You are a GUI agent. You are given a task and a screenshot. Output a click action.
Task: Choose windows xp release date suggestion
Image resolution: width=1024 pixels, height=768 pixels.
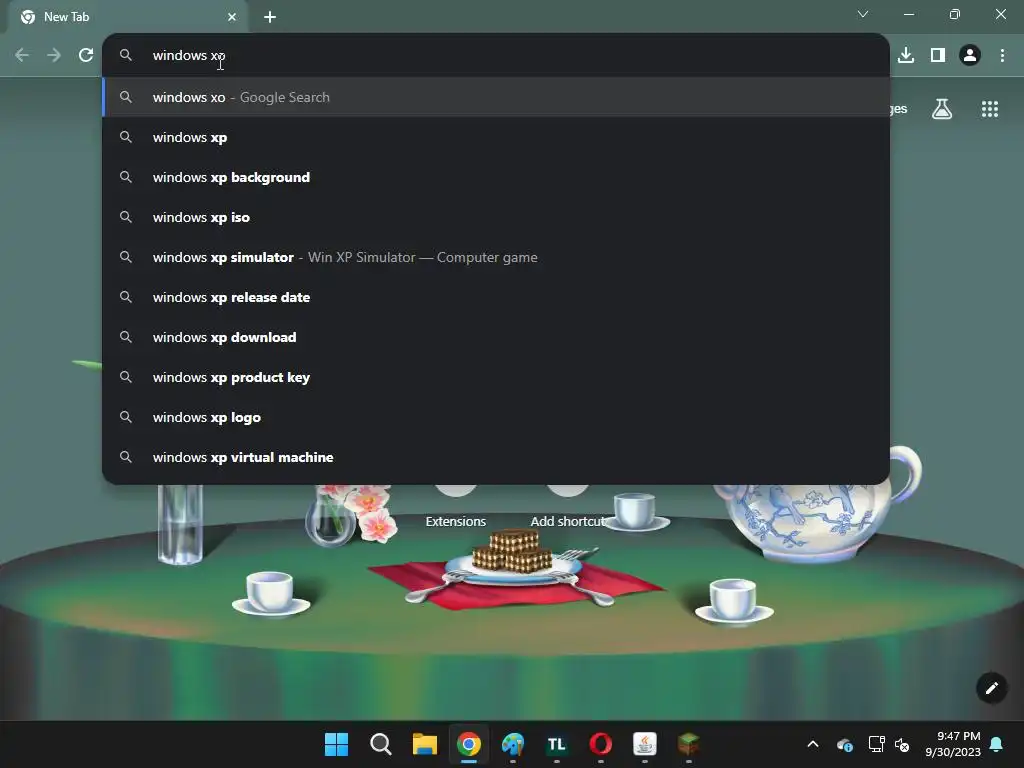click(x=496, y=297)
